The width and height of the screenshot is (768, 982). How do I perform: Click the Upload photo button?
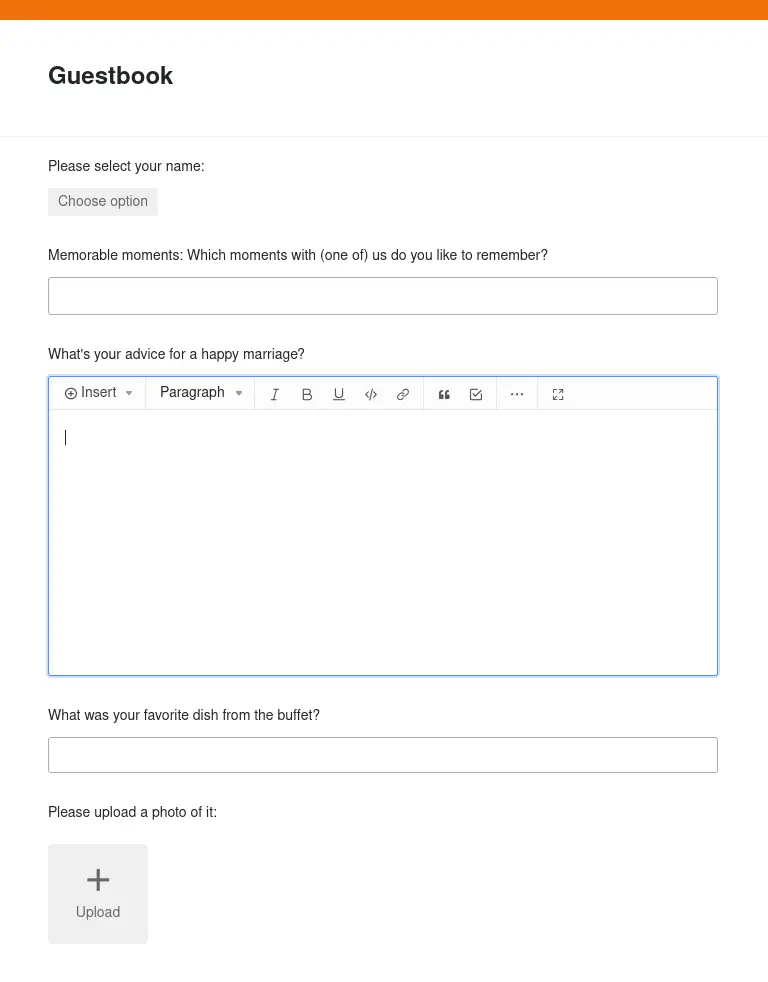click(x=98, y=894)
